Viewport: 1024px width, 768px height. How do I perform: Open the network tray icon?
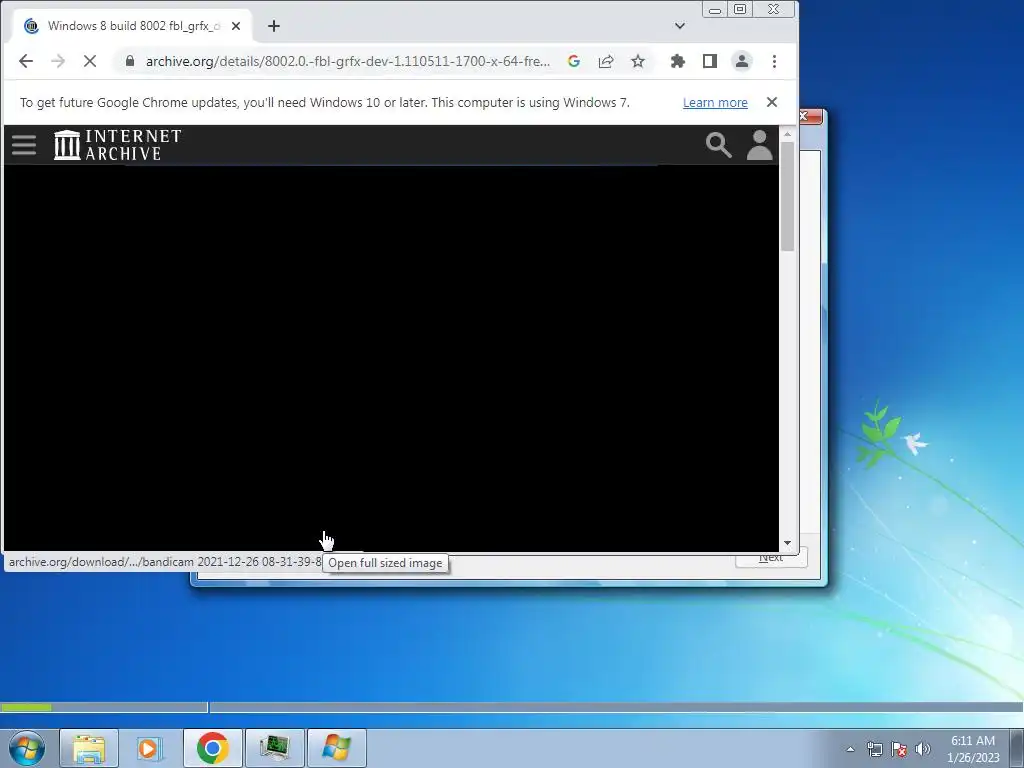874,749
